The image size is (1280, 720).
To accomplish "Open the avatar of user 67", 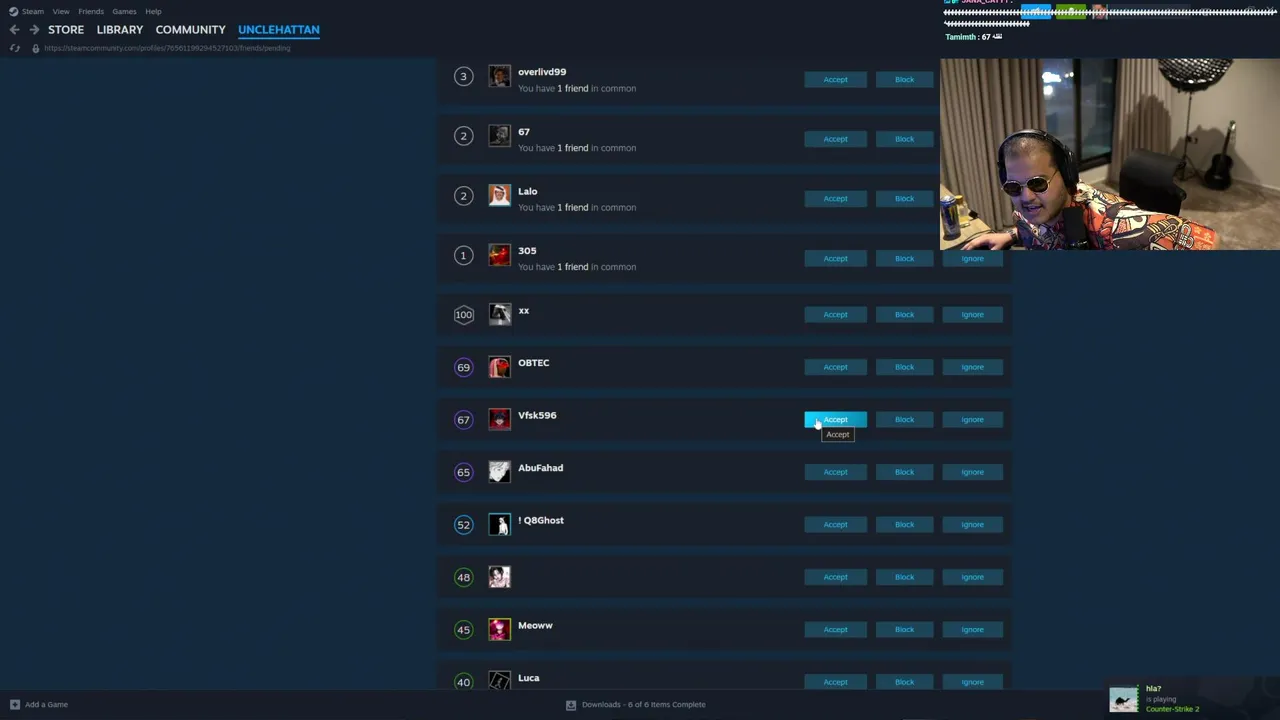I will click(x=499, y=136).
